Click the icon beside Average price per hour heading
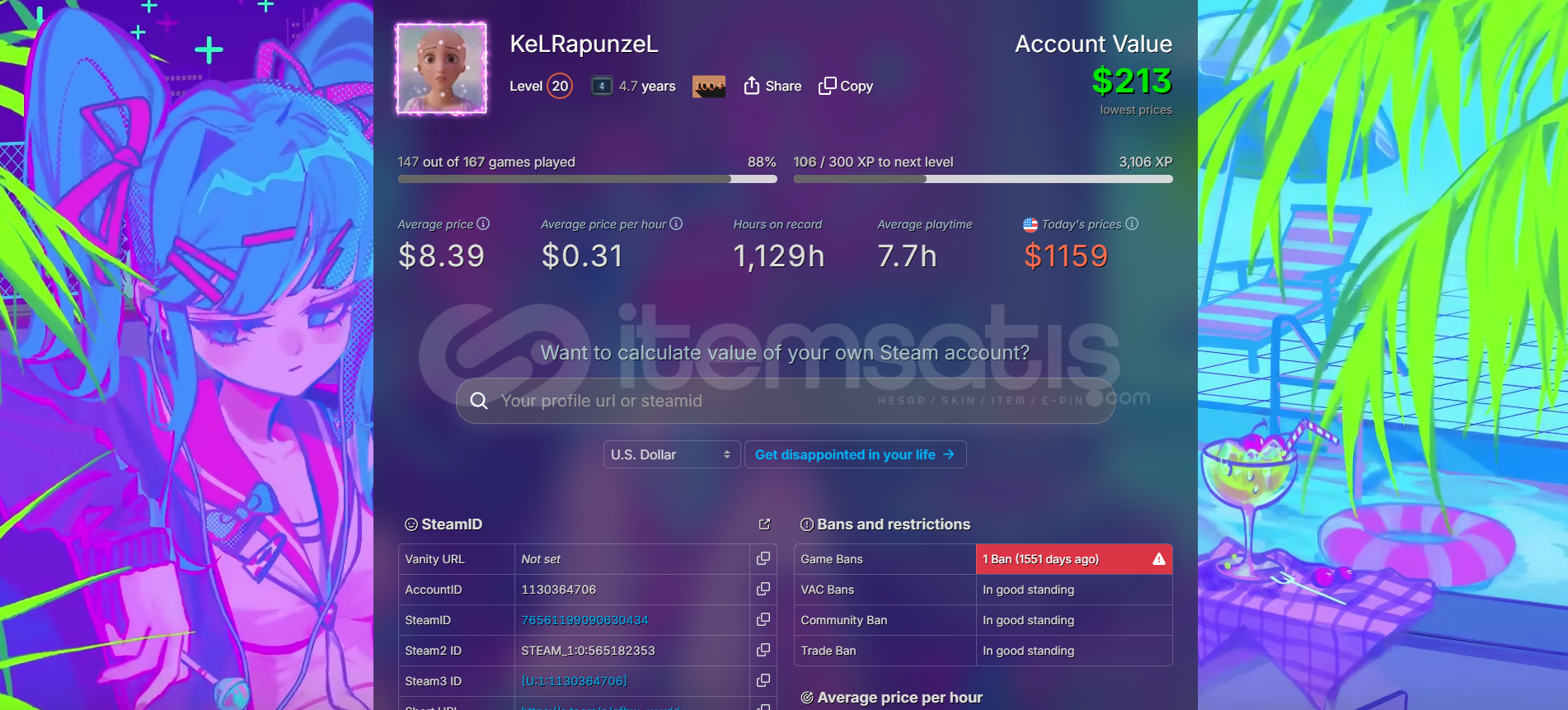1568x710 pixels. 807,698
